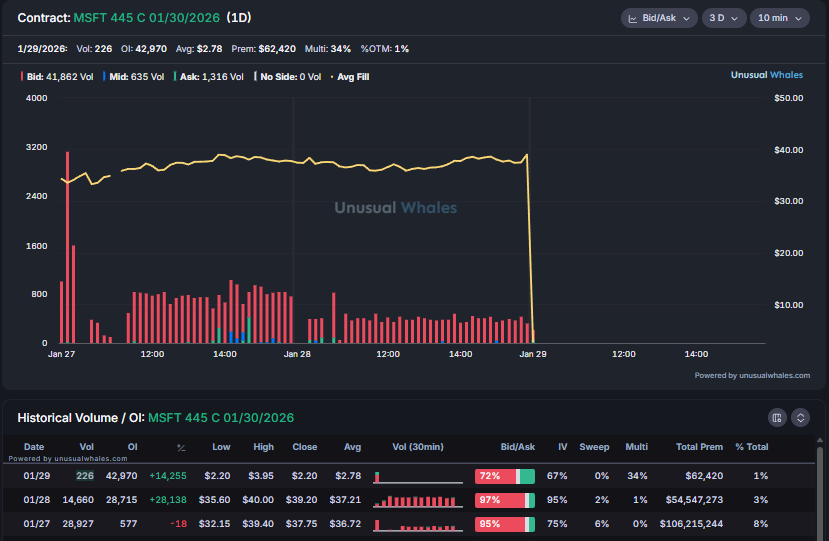Open the Powered by unusualwhales.com link
This screenshot has width=829, height=541.
click(x=752, y=375)
